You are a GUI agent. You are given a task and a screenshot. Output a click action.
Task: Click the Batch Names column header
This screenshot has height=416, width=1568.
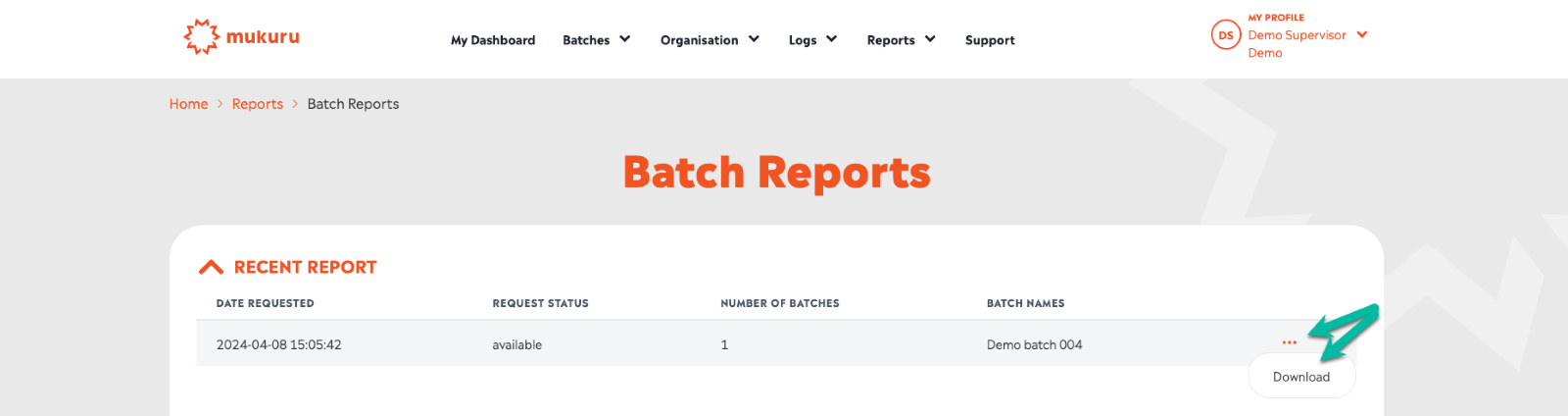tap(1025, 303)
